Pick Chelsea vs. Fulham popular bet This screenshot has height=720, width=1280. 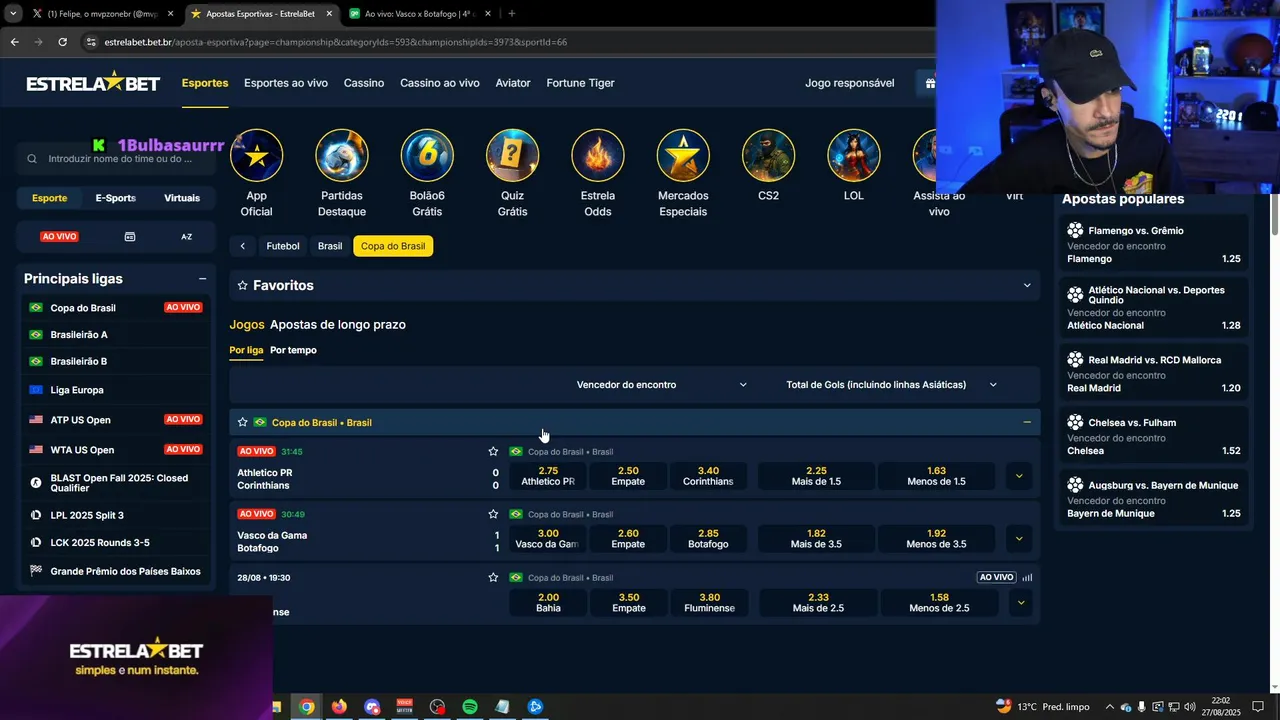click(x=1154, y=436)
